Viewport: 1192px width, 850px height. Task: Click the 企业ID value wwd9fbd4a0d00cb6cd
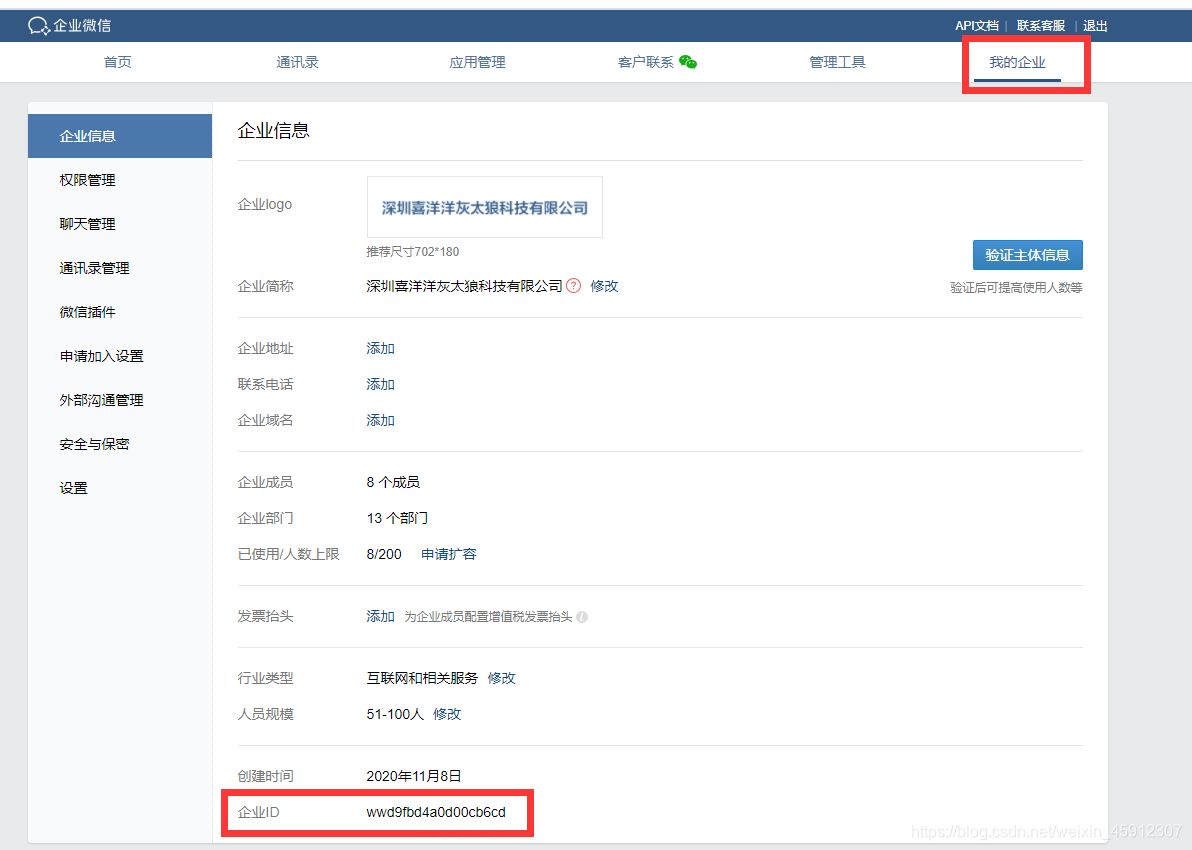436,812
